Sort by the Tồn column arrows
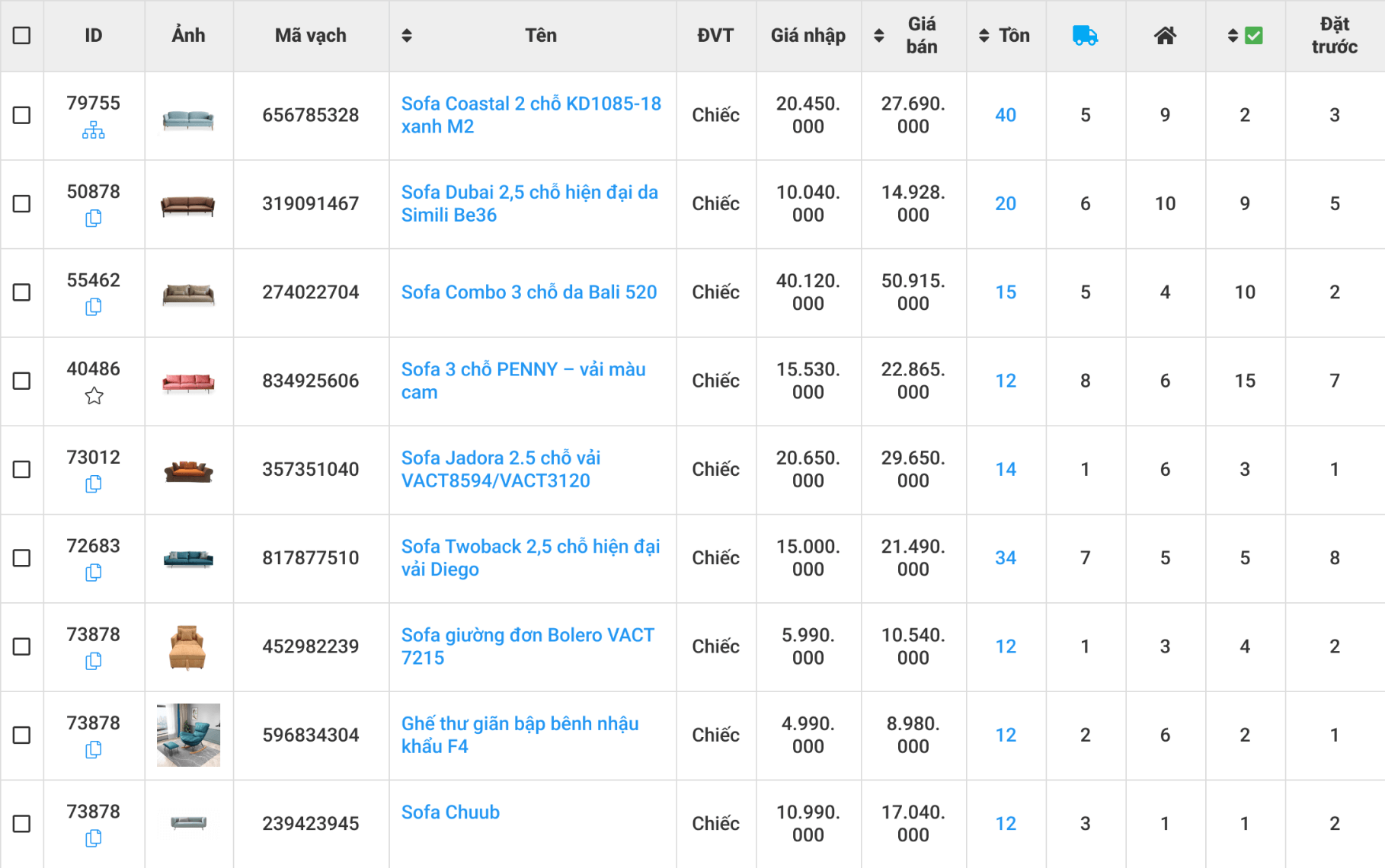 984,36
